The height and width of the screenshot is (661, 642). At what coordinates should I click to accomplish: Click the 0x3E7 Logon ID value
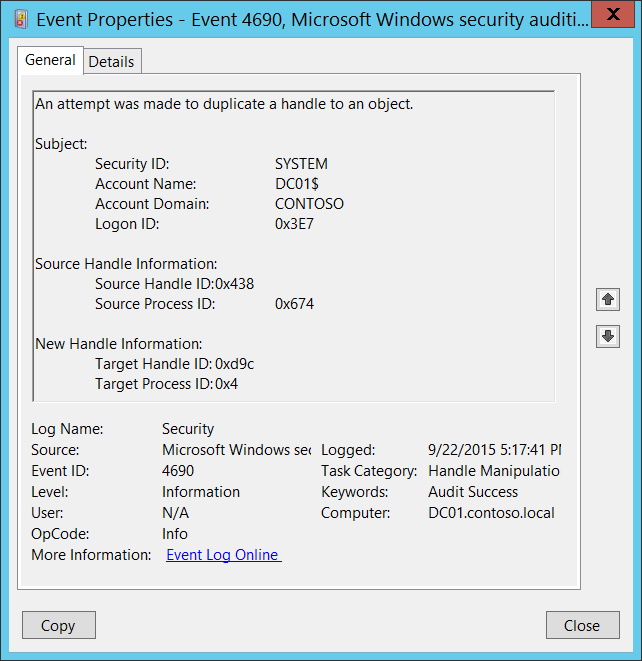pyautogui.click(x=294, y=224)
